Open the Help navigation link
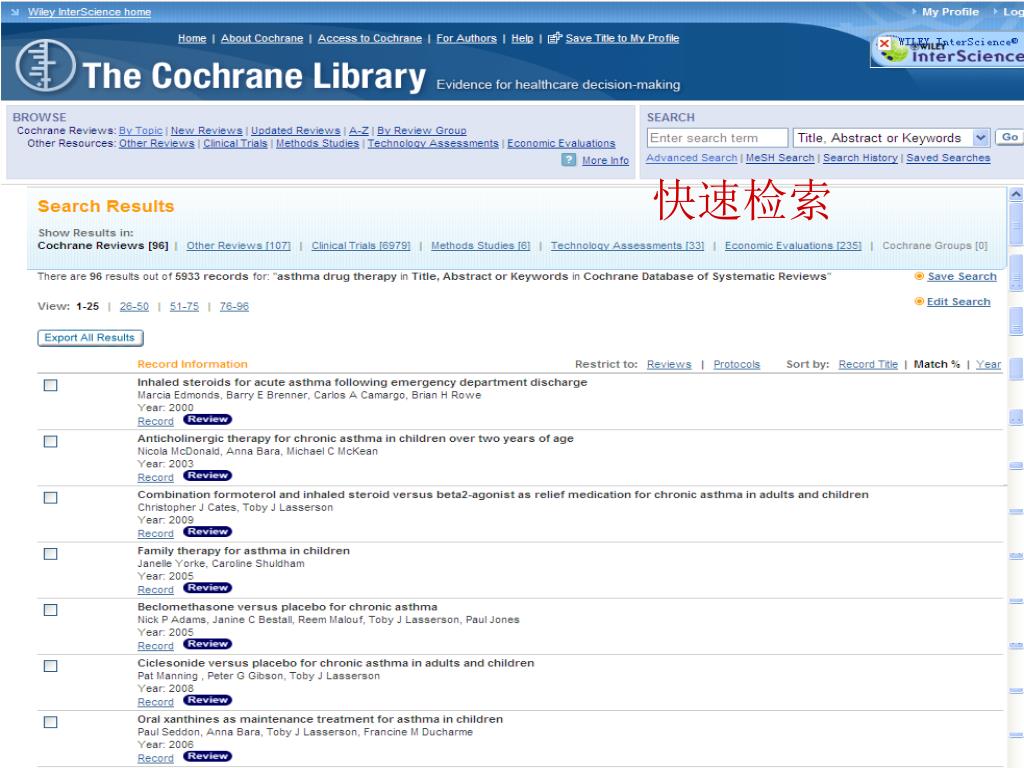The width and height of the screenshot is (1024, 768). click(522, 39)
